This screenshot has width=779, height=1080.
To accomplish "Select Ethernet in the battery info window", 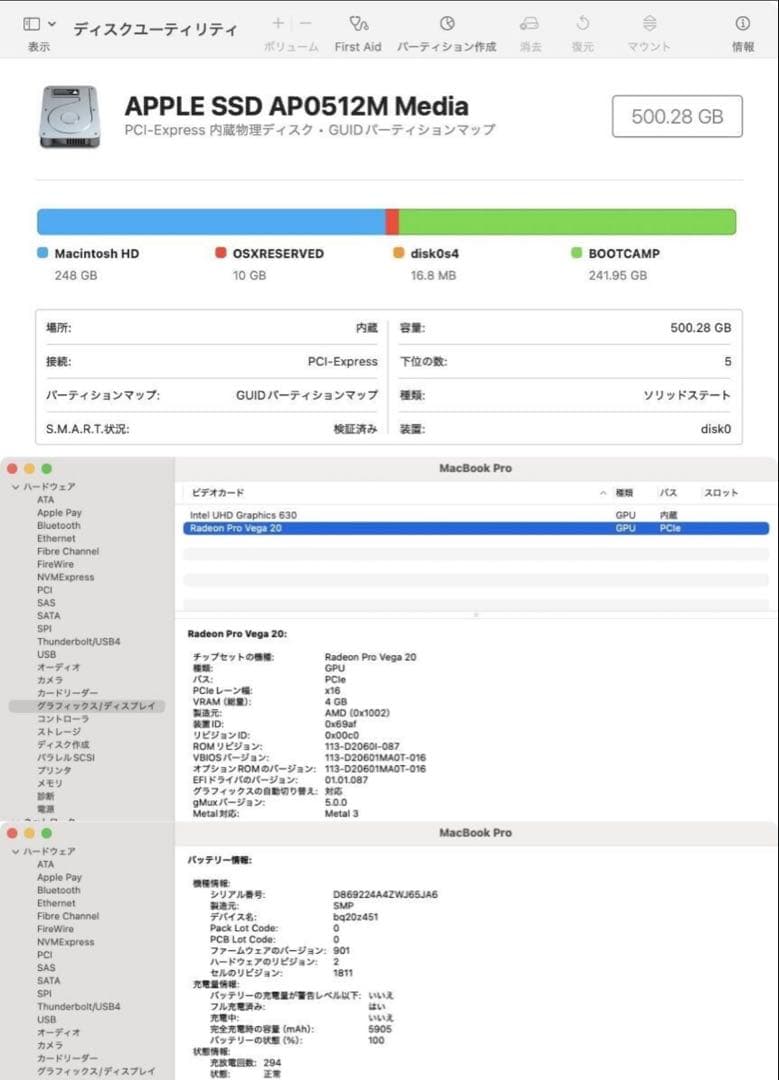I will pos(56,903).
